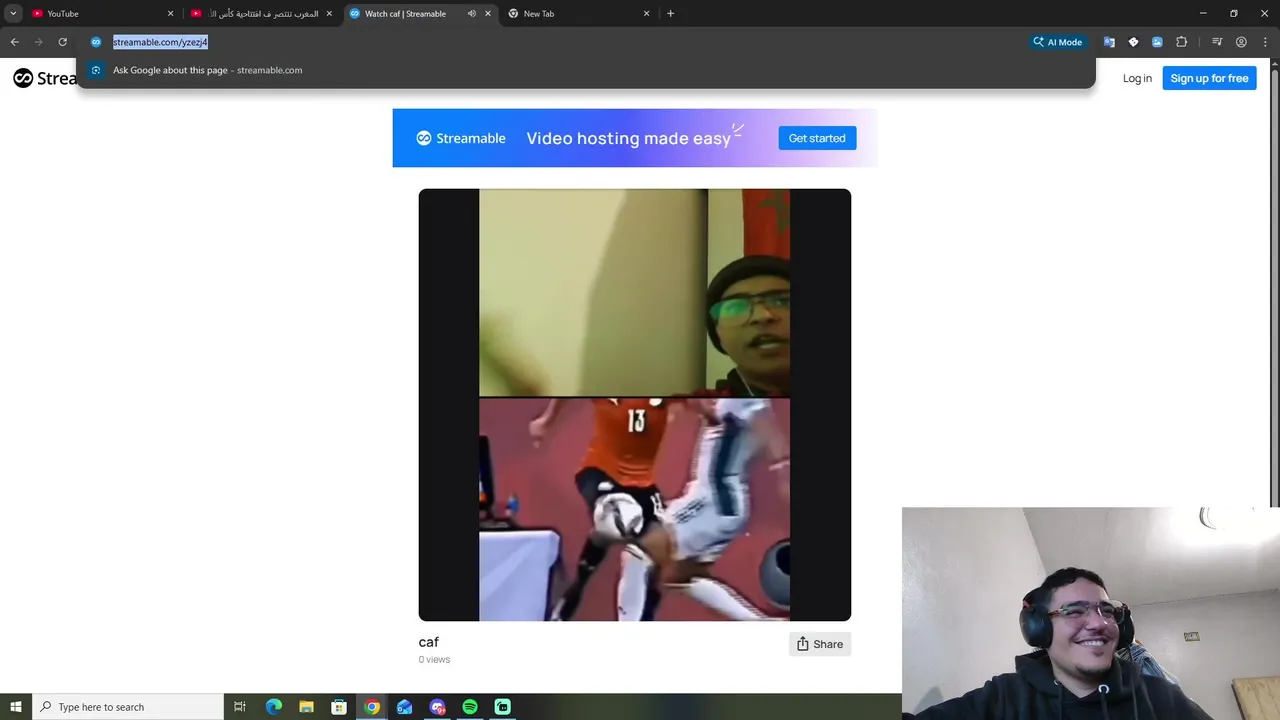This screenshot has width=1280, height=720.
Task: Click the Sign up for free button
Action: pyautogui.click(x=1209, y=78)
